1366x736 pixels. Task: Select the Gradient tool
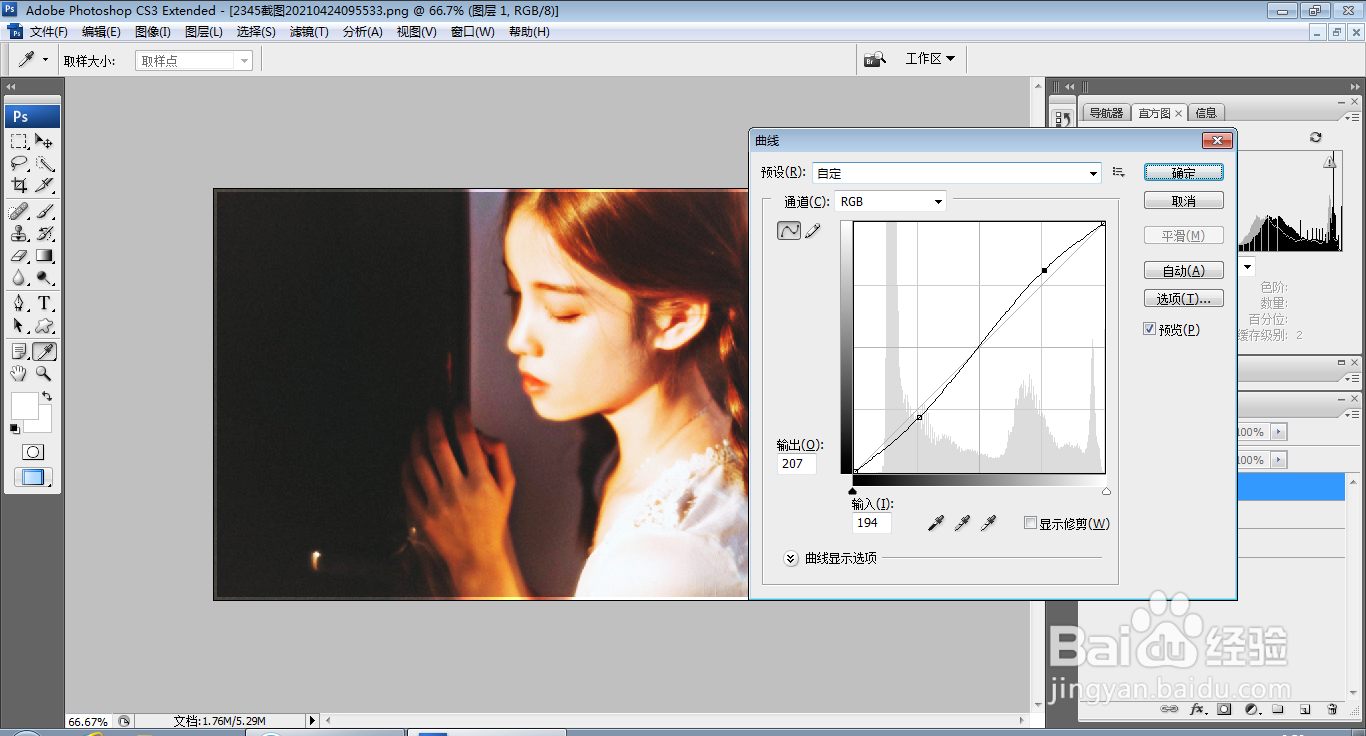44,255
